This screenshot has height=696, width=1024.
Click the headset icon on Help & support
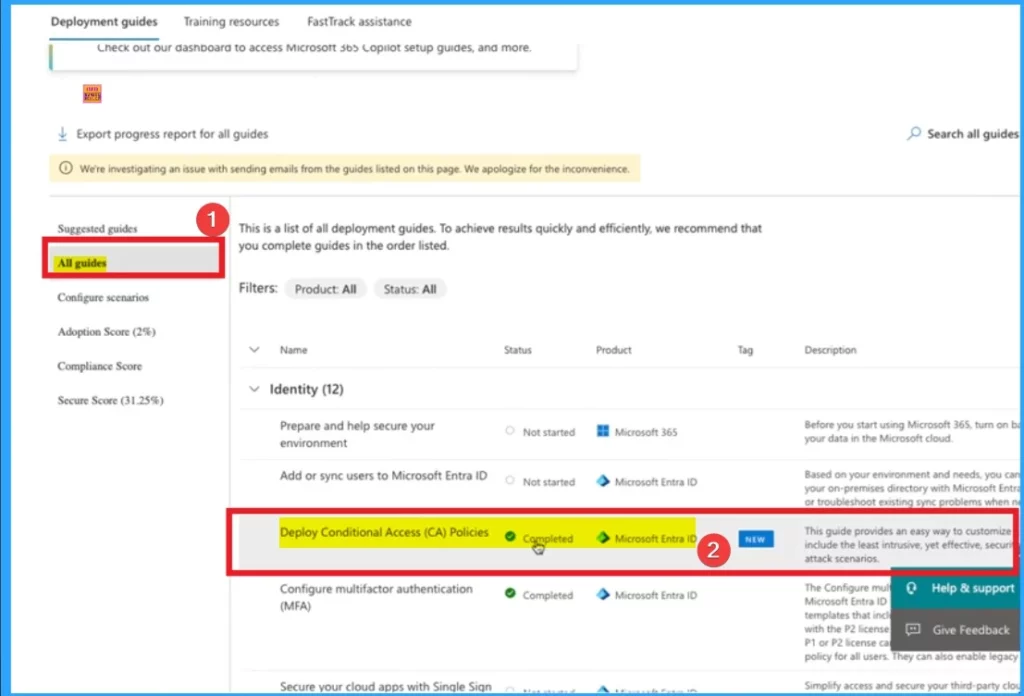pos(912,588)
